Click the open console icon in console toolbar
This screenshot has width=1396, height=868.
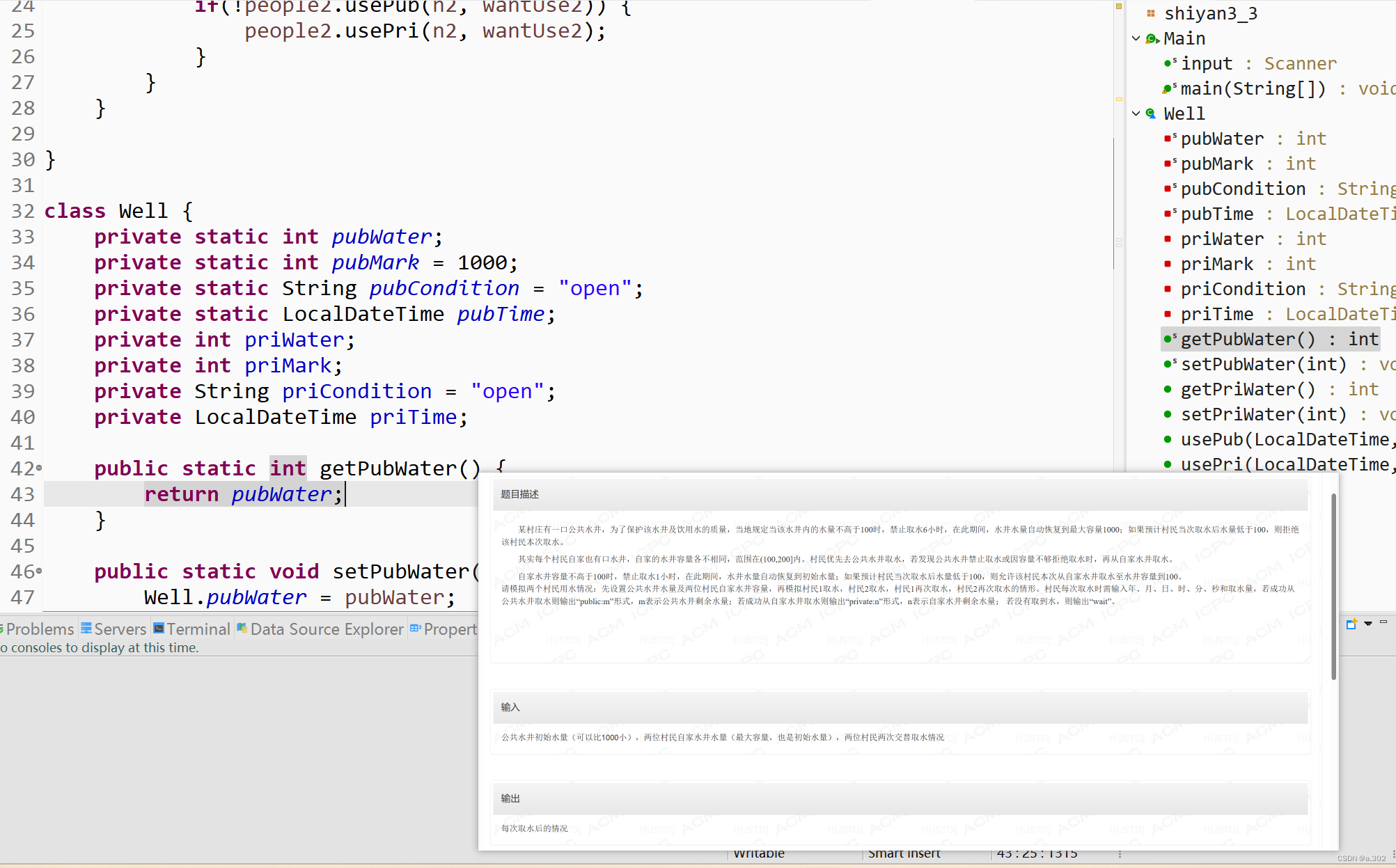point(1351,624)
